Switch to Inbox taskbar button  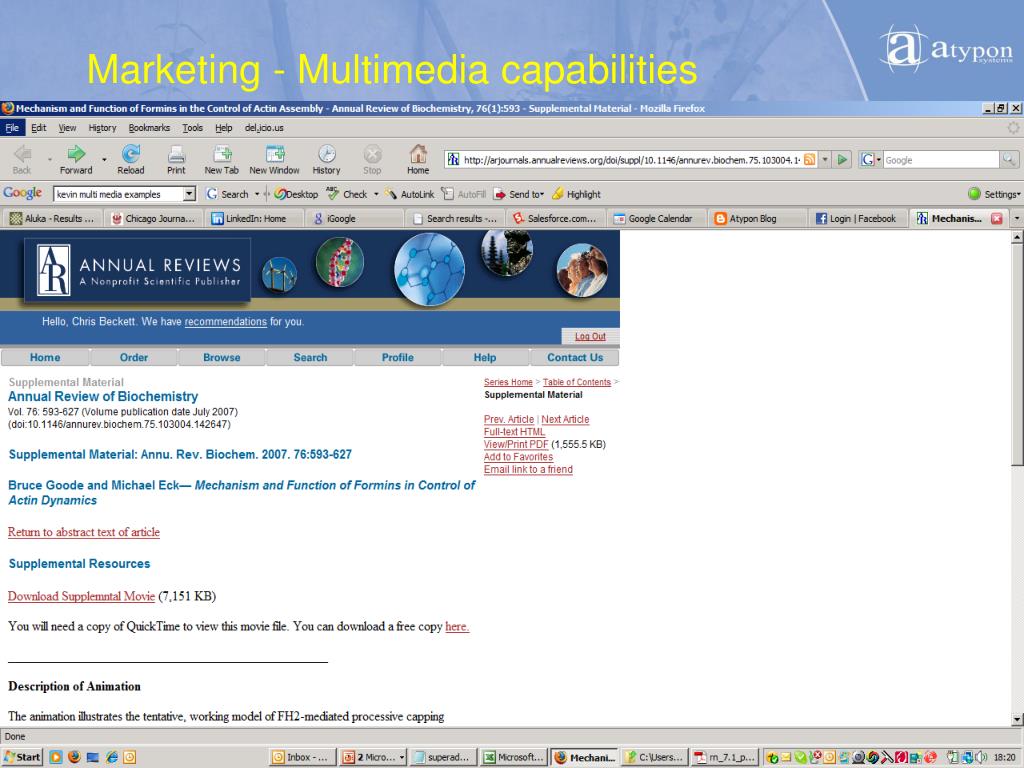pyautogui.click(x=303, y=757)
